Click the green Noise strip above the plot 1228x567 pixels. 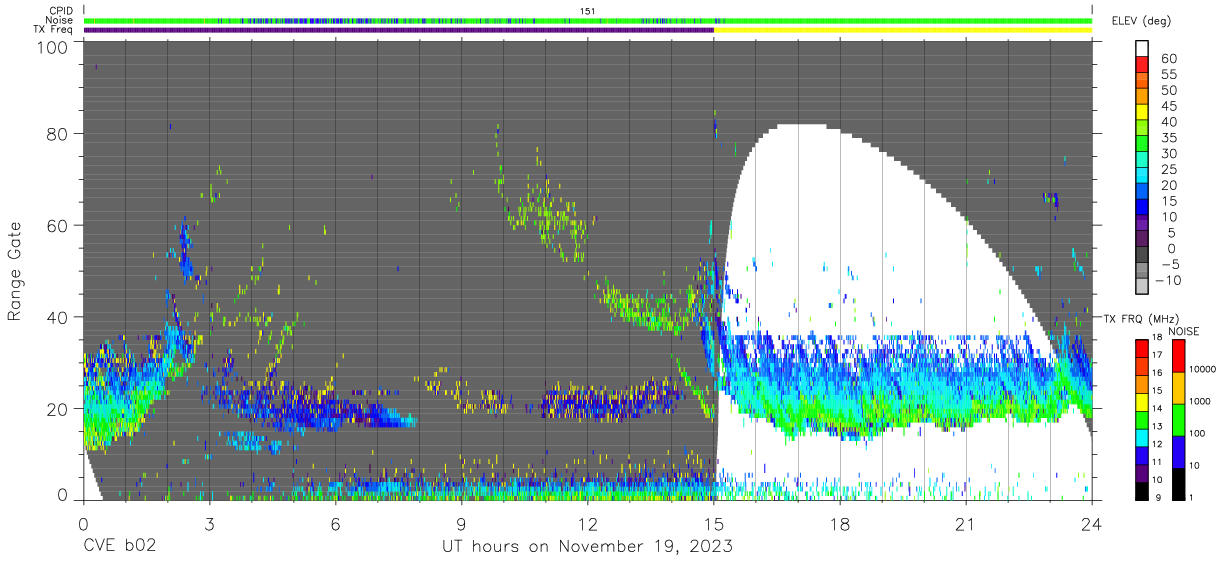(x=588, y=20)
